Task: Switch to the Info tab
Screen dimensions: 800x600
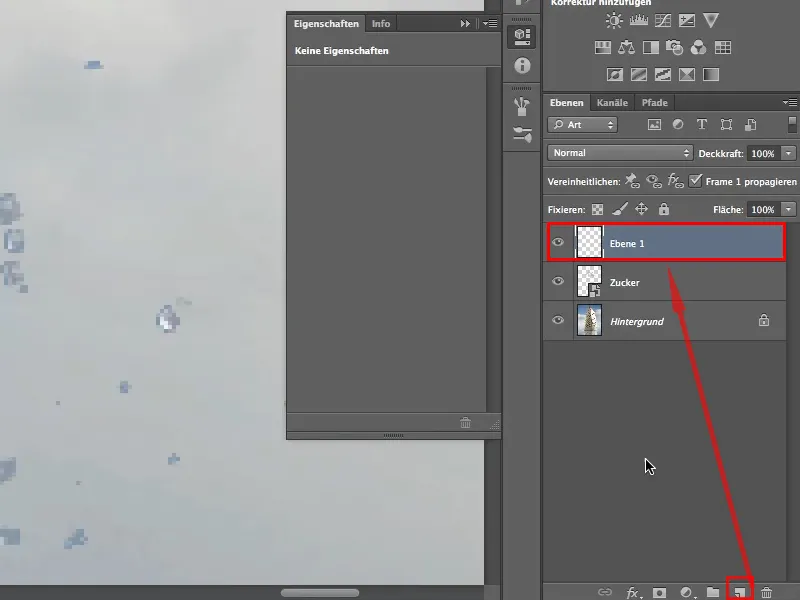Action: pyautogui.click(x=381, y=23)
